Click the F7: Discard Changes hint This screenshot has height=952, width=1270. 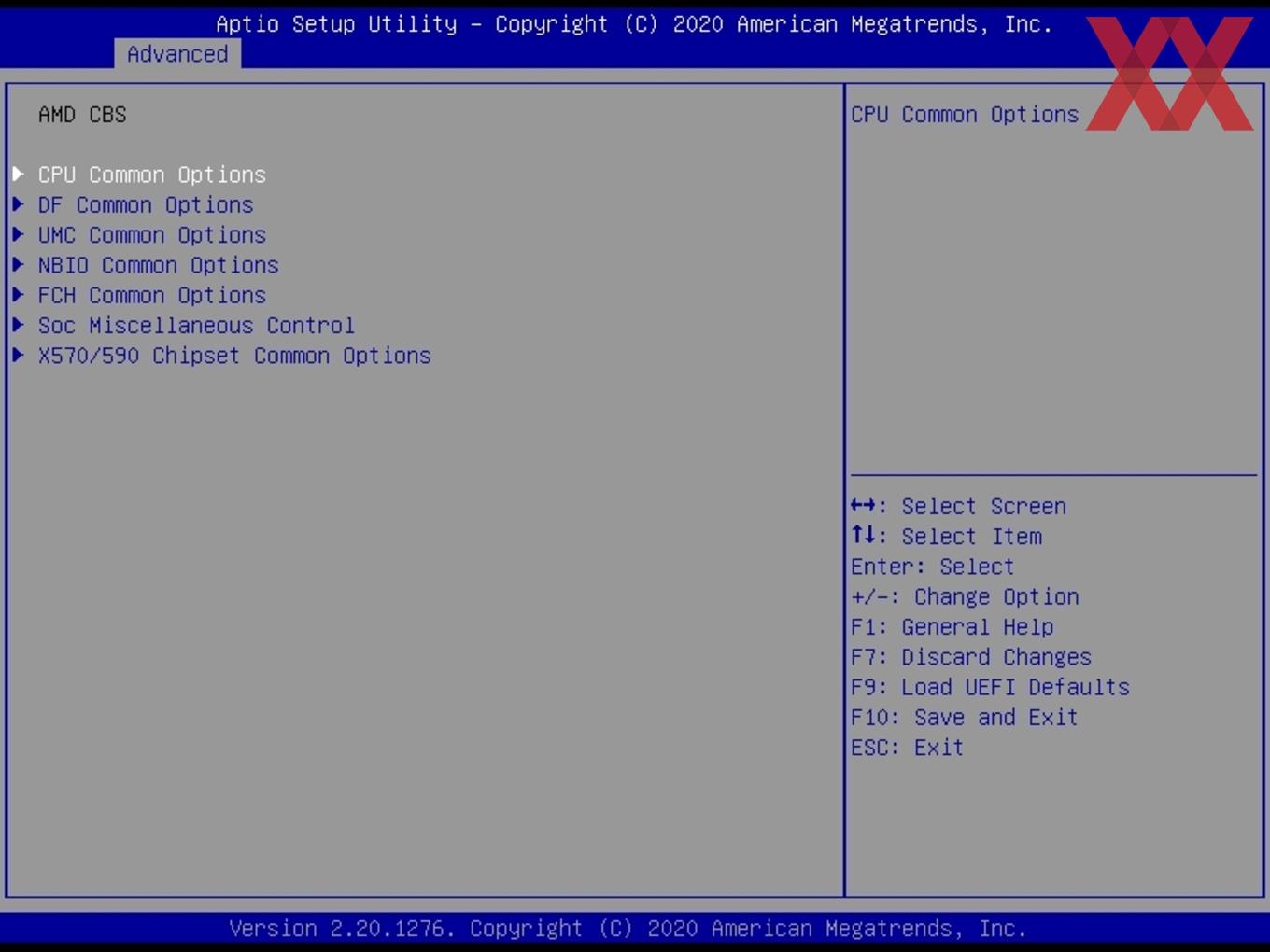[x=971, y=657]
